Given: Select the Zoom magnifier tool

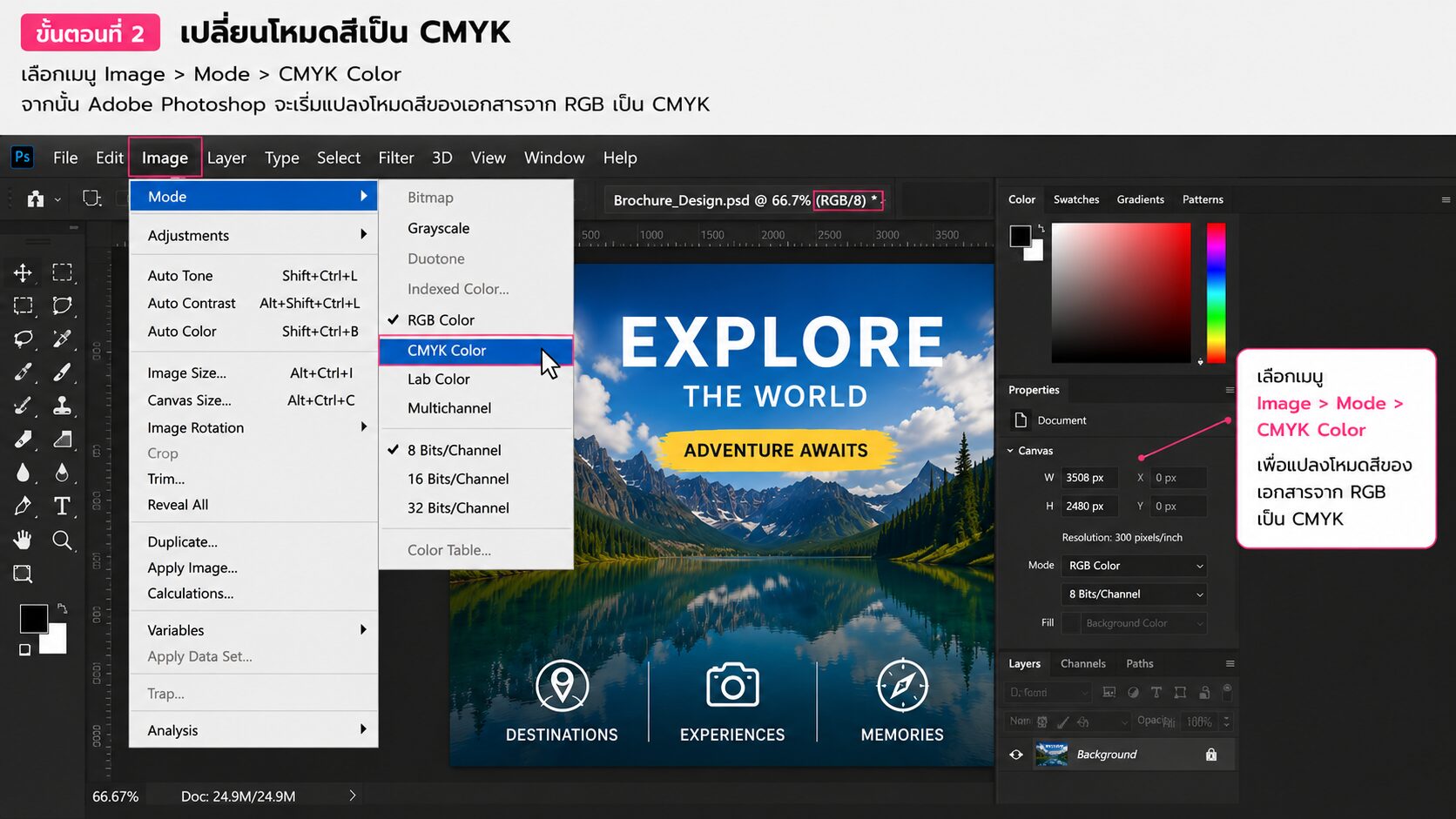Looking at the screenshot, I should (x=62, y=540).
